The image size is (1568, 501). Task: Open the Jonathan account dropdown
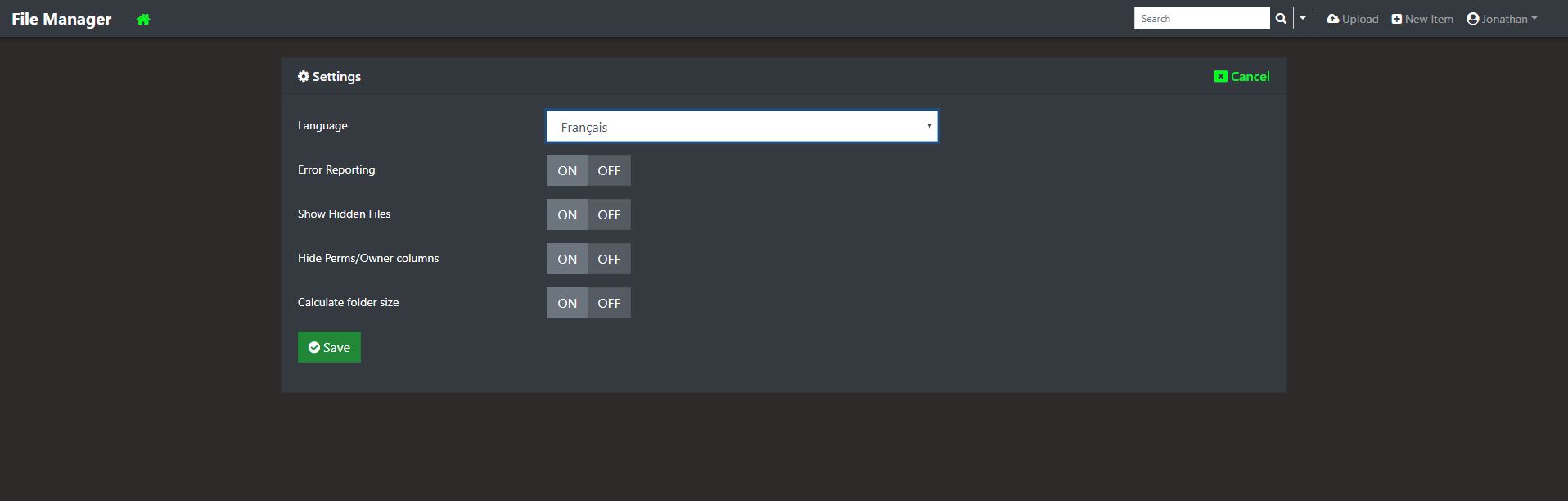click(x=1502, y=18)
